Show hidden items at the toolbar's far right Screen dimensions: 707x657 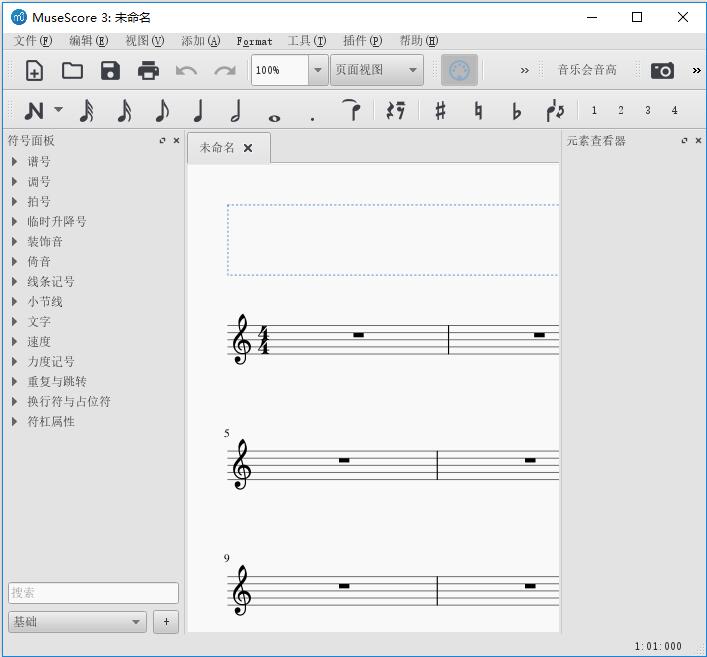click(x=697, y=70)
